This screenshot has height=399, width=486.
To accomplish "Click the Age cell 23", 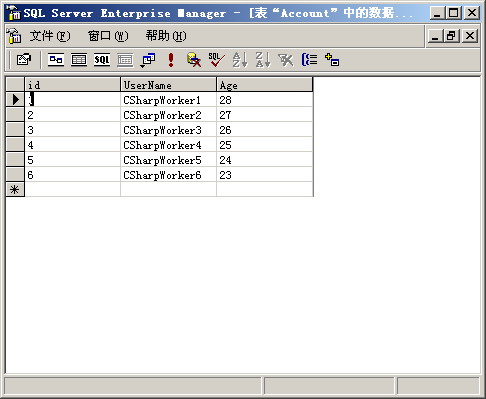I will (x=265, y=175).
